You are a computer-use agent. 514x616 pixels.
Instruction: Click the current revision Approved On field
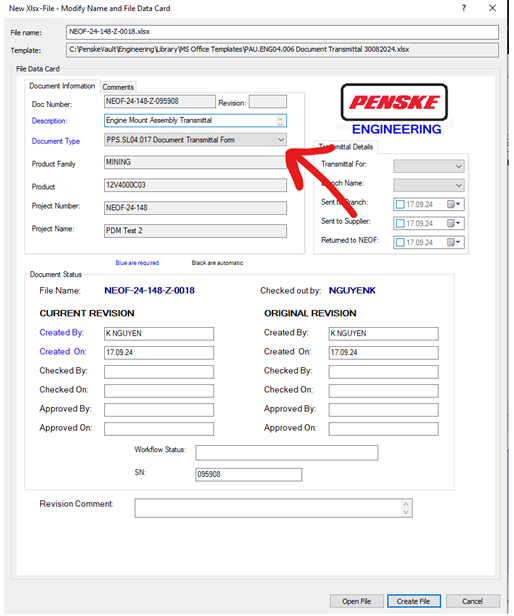(159, 429)
